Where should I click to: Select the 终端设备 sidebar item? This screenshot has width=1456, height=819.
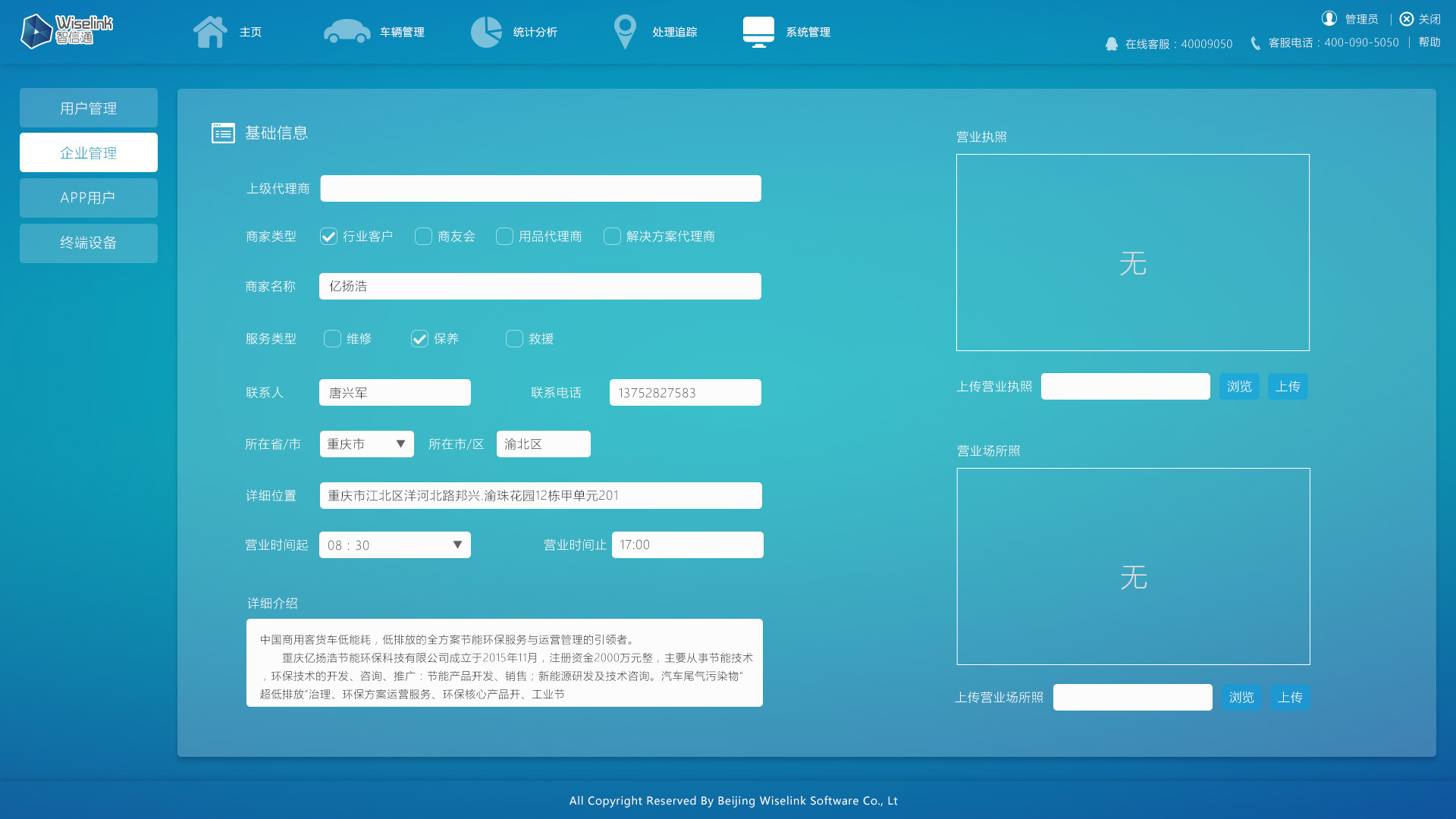click(x=88, y=243)
